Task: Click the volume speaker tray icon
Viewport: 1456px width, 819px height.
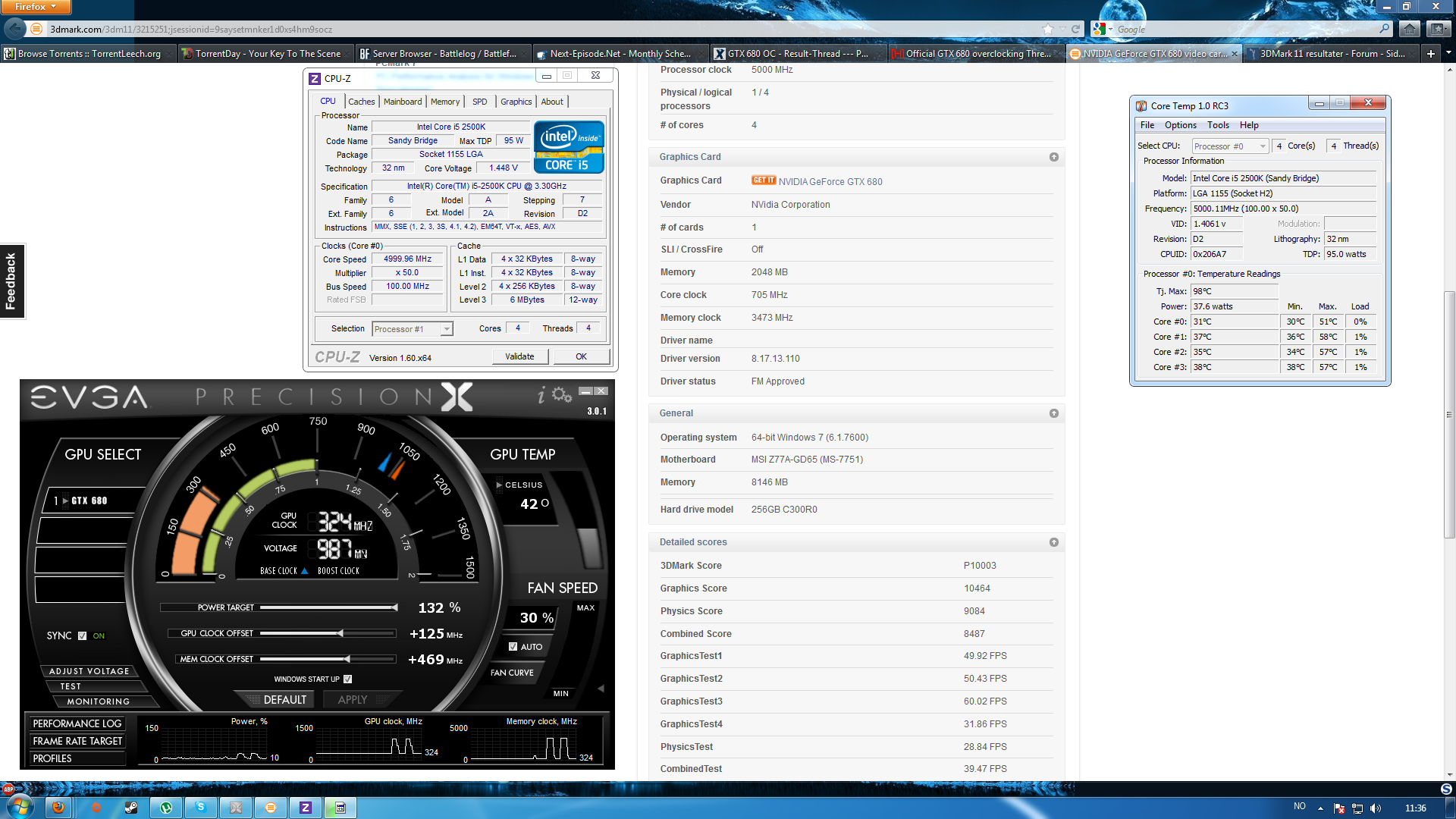Action: click(x=1376, y=808)
